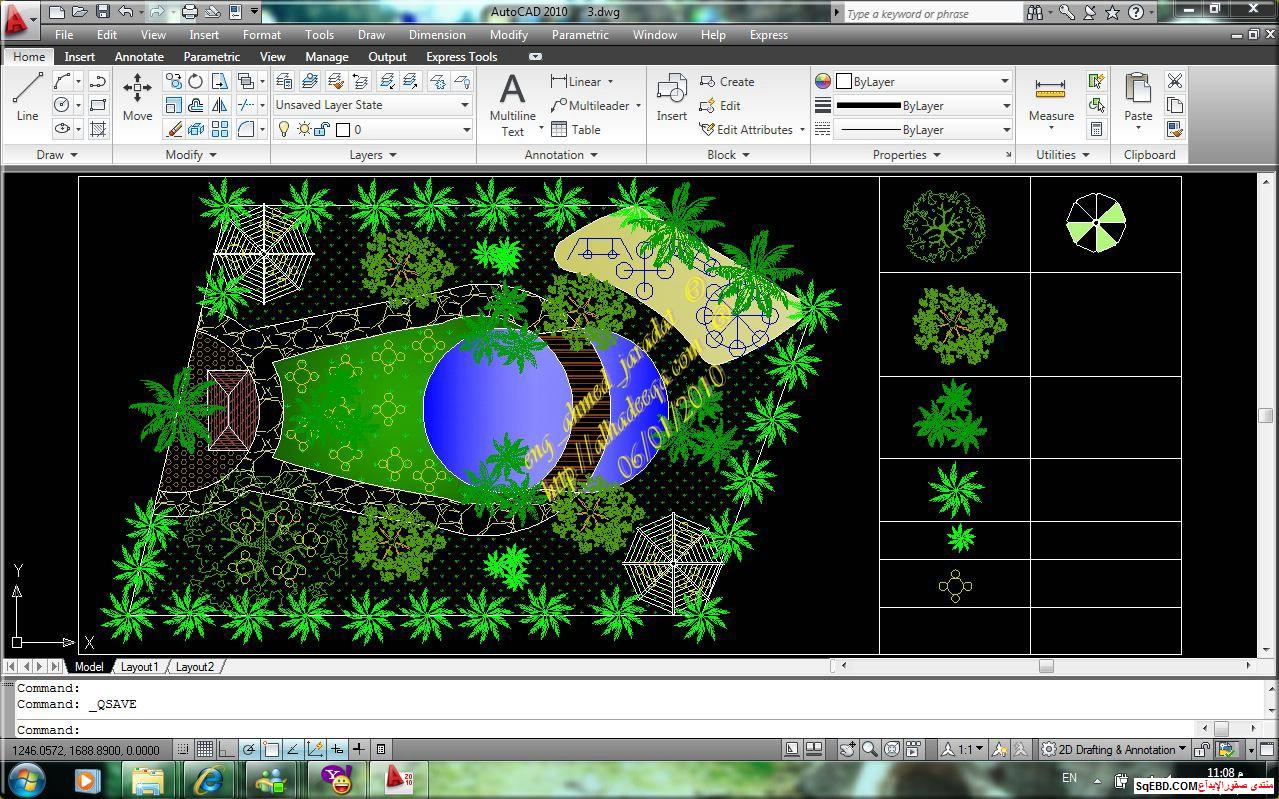Image resolution: width=1279 pixels, height=799 pixels.
Task: Open the Insert block tool
Action: click(671, 98)
